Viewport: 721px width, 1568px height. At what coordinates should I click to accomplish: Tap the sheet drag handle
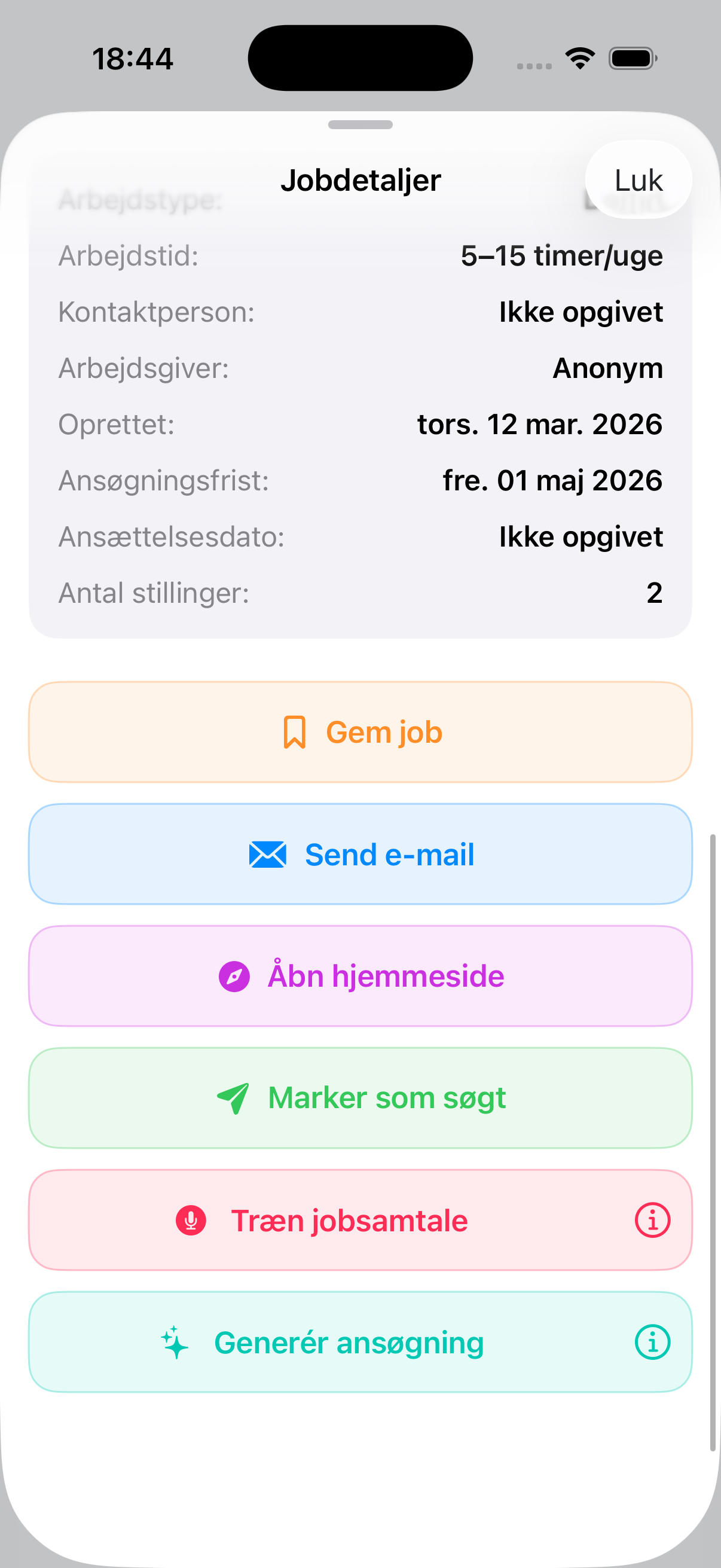pyautogui.click(x=360, y=125)
